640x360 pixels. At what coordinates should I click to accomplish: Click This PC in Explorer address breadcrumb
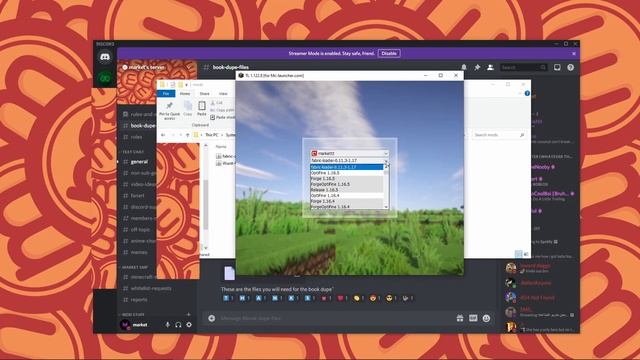pyautogui.click(x=211, y=135)
